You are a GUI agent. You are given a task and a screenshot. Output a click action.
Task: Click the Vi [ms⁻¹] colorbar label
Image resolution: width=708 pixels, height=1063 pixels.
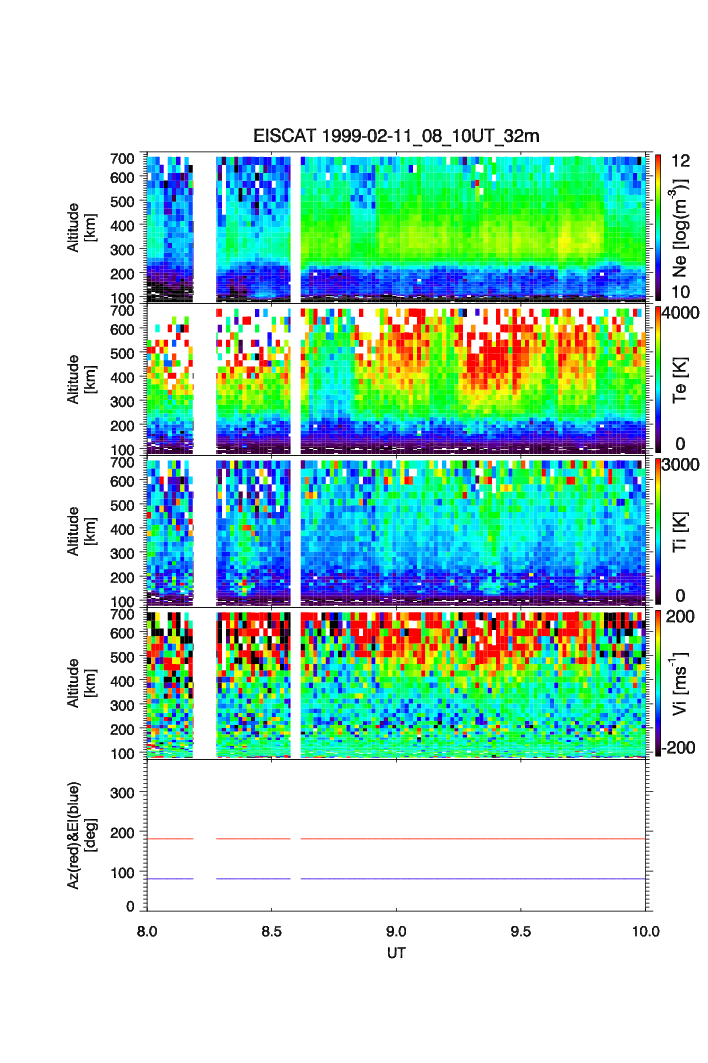682,682
